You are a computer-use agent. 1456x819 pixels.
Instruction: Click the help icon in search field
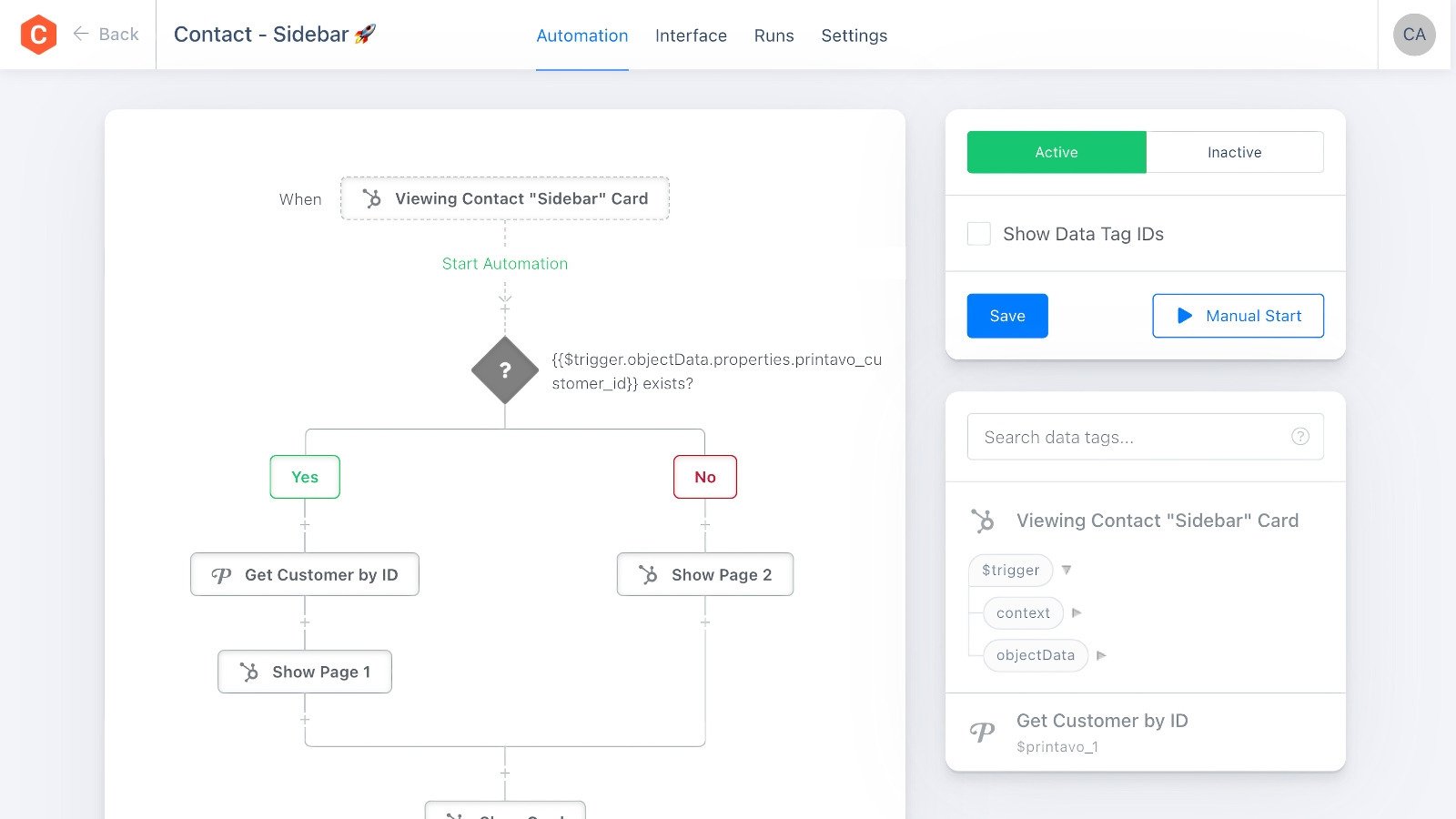pyautogui.click(x=1300, y=437)
